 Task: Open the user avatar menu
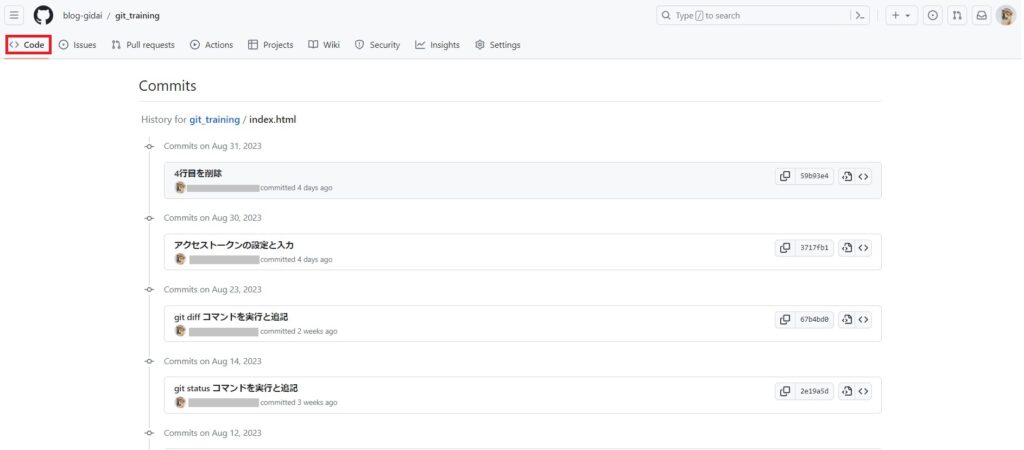click(1005, 16)
